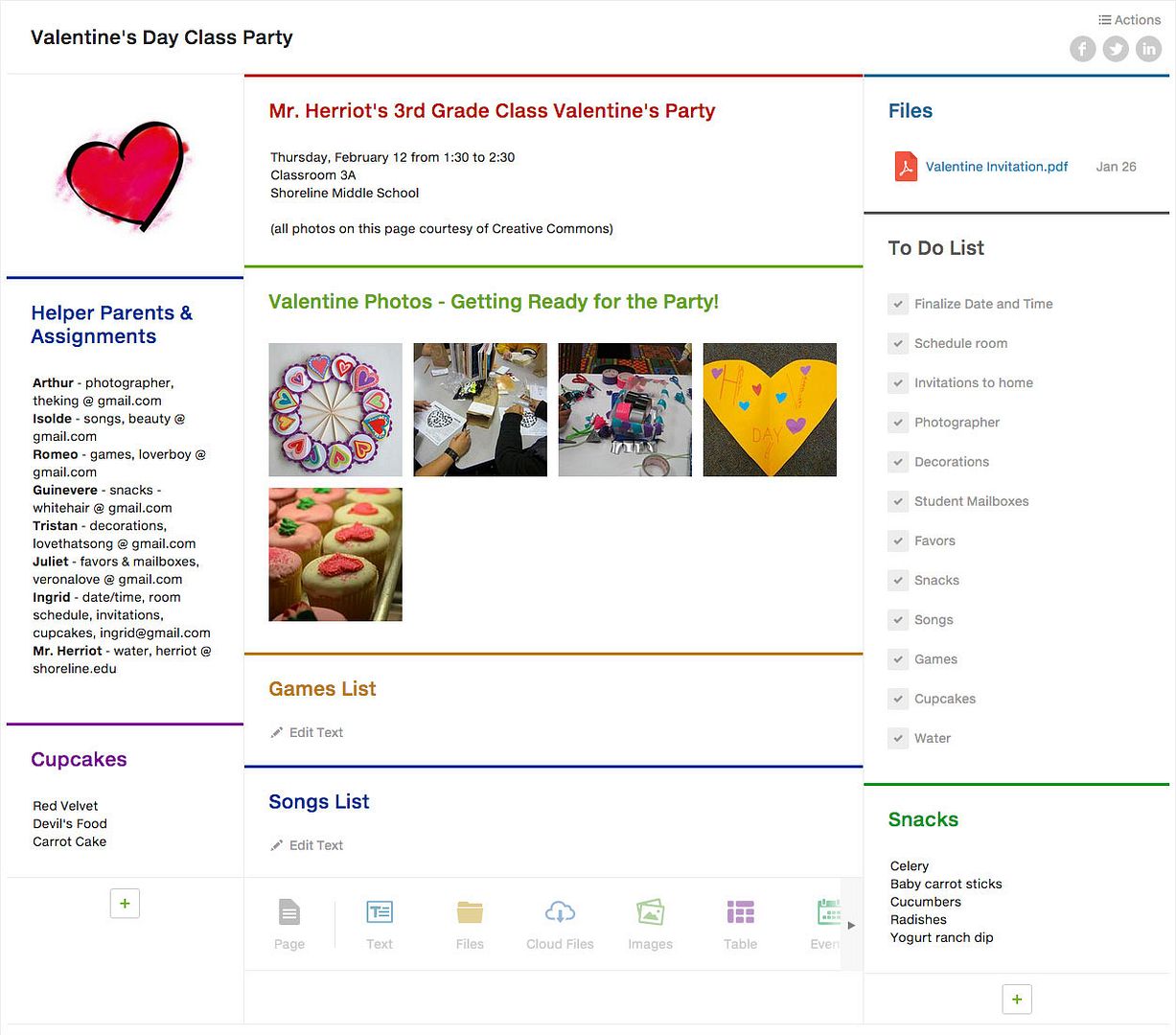Image resolution: width=1176 pixels, height=1035 pixels.
Task: Click Mr. Herriot's 3rd Grade Class heading
Action: click(492, 111)
